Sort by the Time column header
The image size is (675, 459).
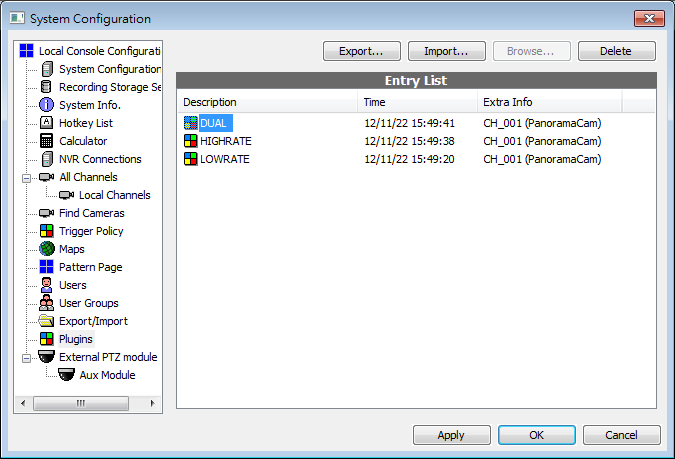tap(417, 102)
